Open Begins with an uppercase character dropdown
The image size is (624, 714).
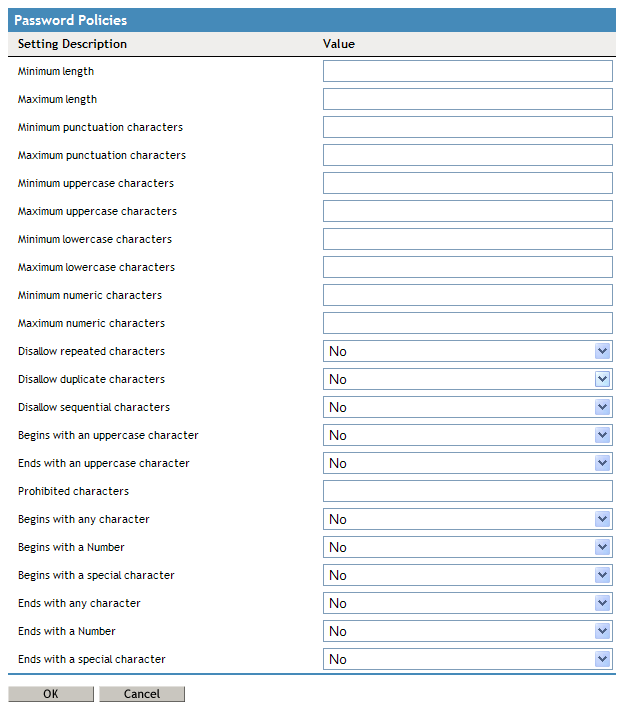pos(467,435)
